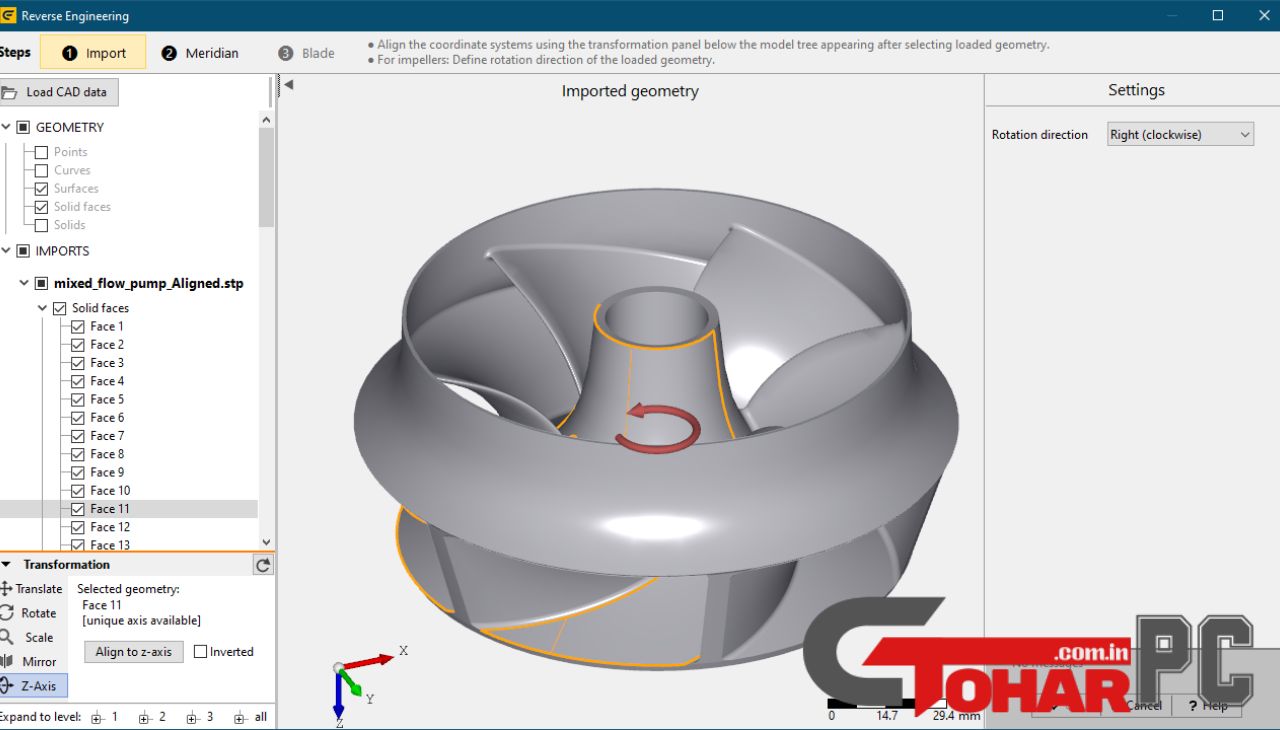
Task: Open the Meridian step tab
Action: tap(200, 53)
